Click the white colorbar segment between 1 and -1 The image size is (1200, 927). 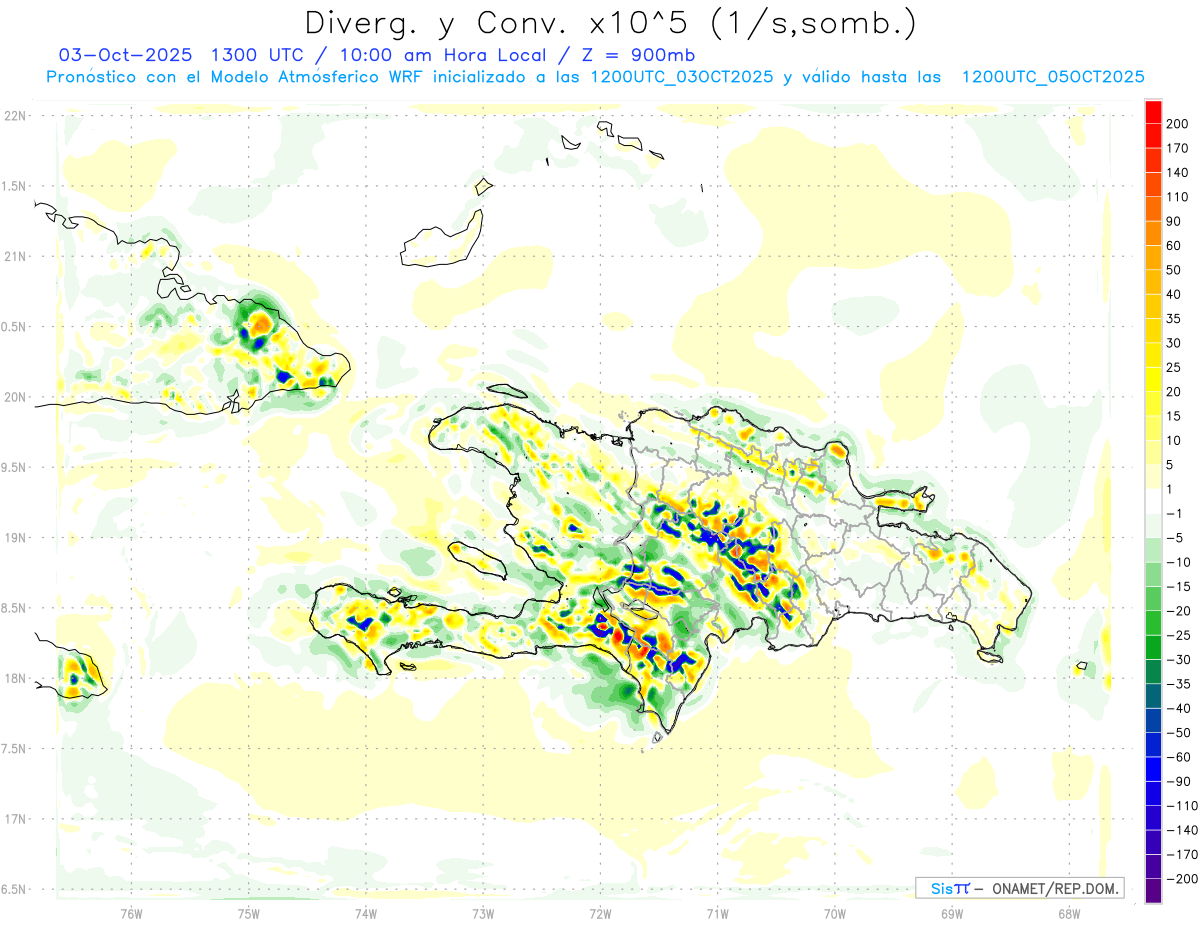point(1153,502)
